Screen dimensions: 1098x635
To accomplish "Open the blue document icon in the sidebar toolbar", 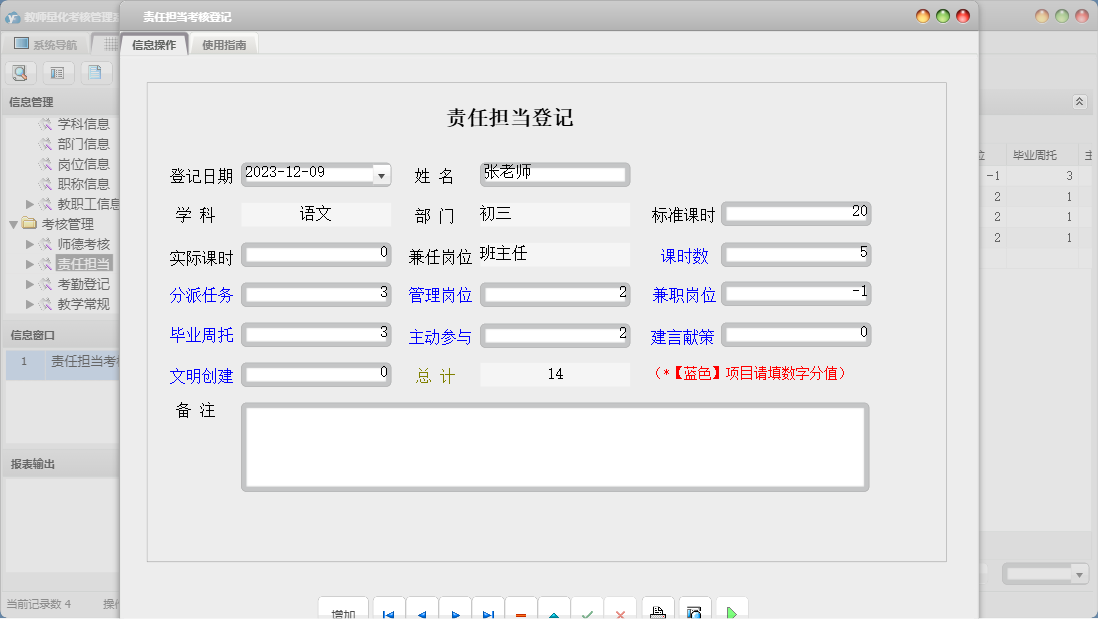I will pyautogui.click(x=96, y=73).
